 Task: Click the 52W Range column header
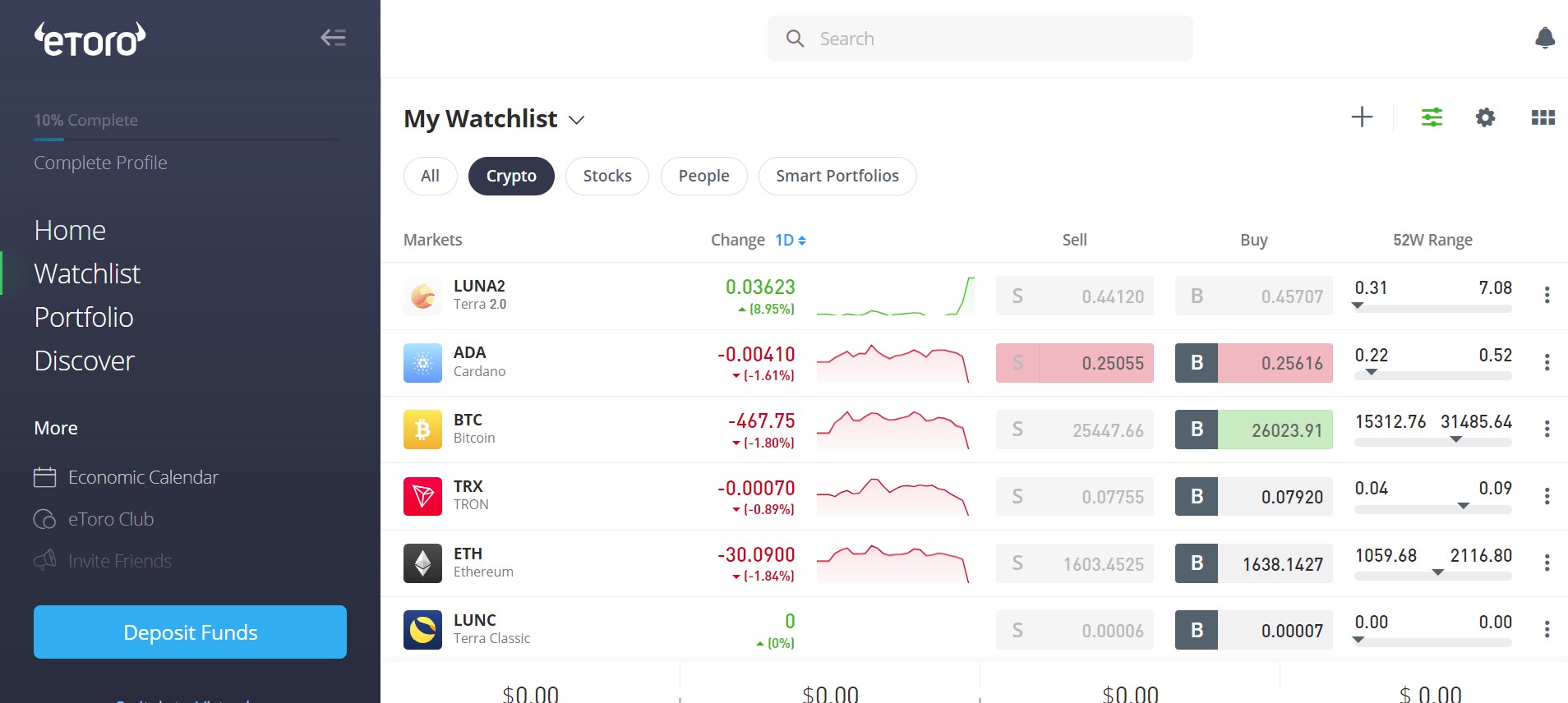click(1432, 240)
